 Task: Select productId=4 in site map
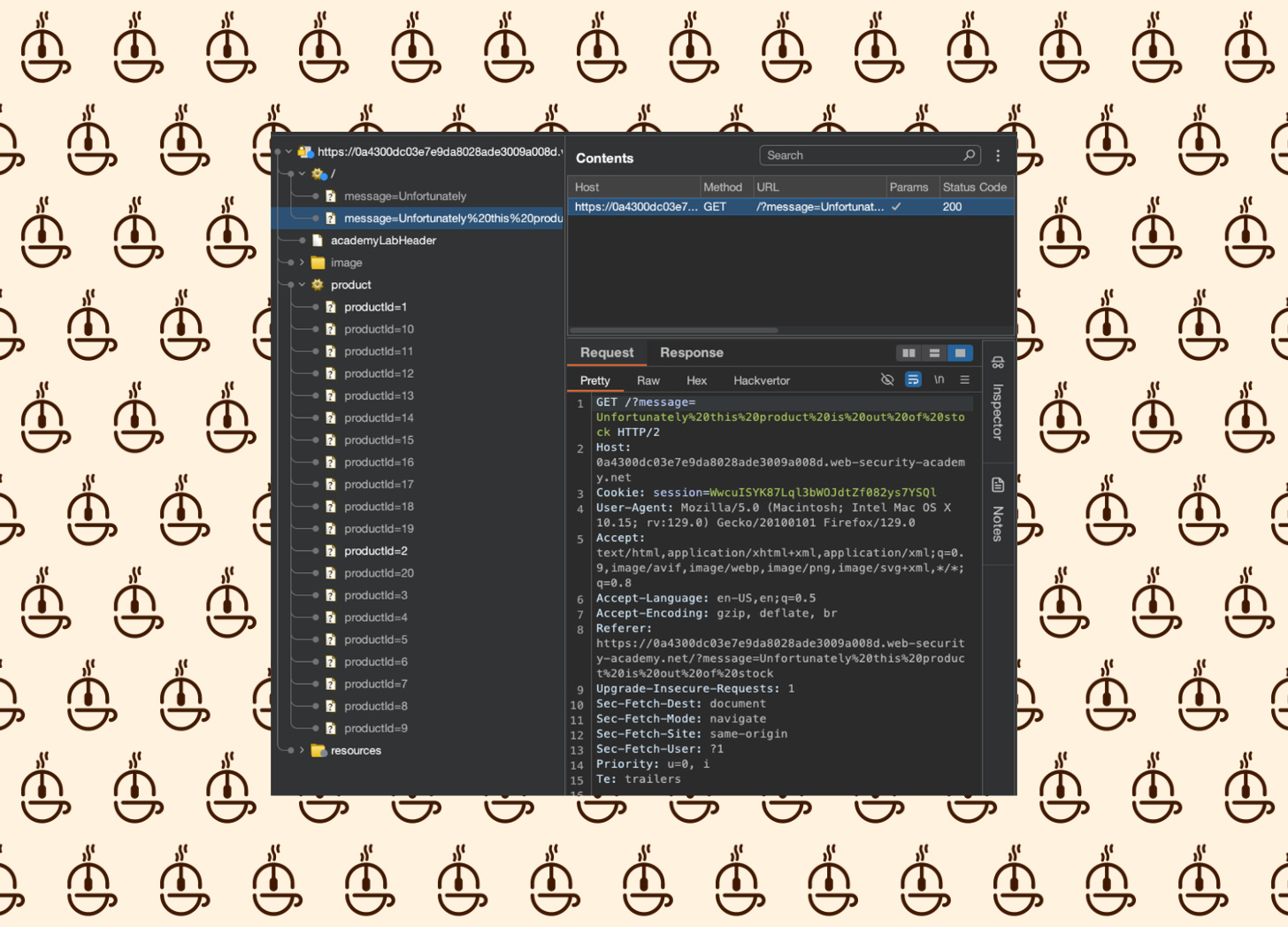pos(376,617)
